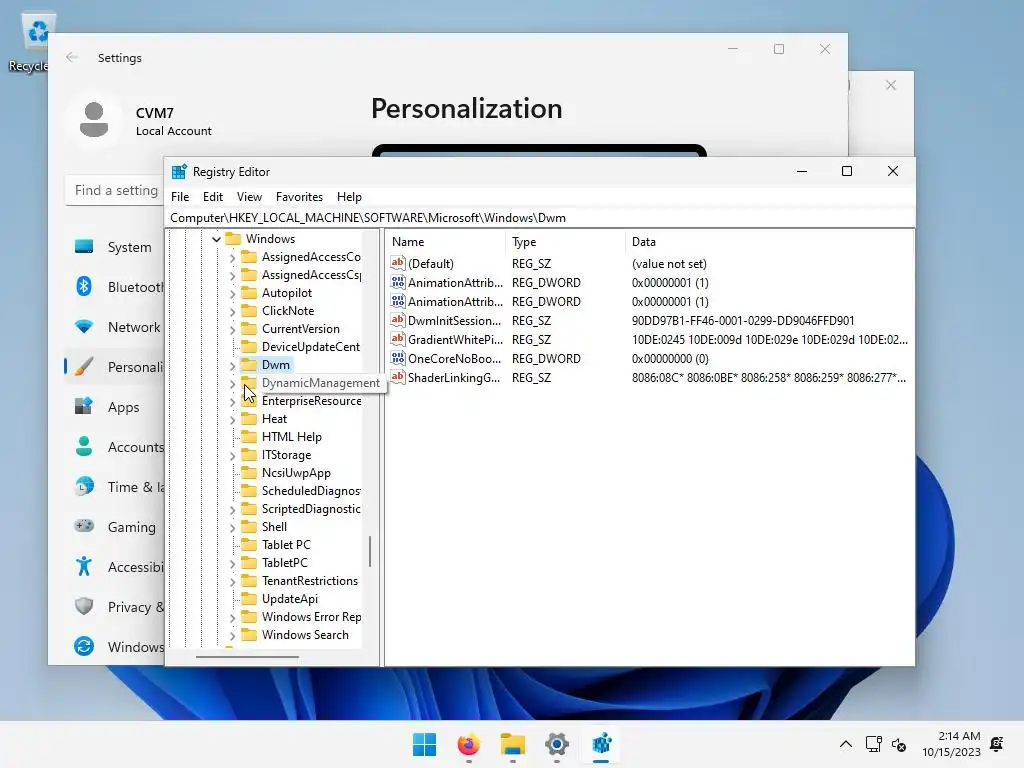The width and height of the screenshot is (1024, 768).
Task: Click the CVM7 Local Account profile
Action: (139, 121)
